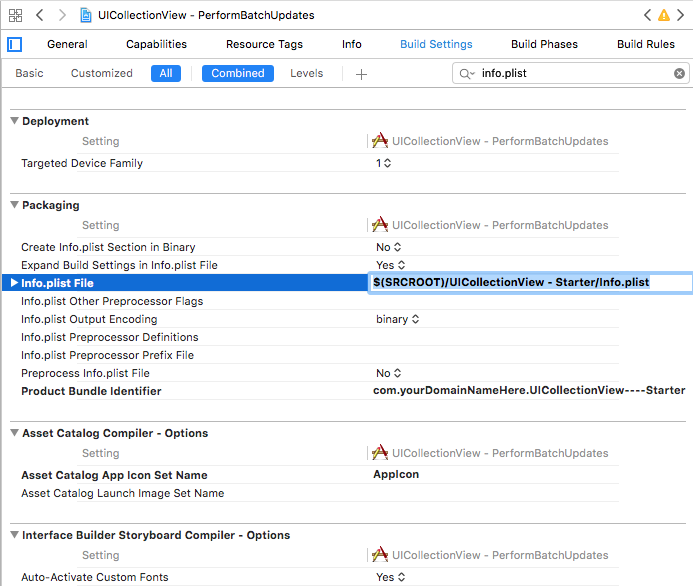
Task: Expand the Info.plist File row
Action: coord(14,283)
